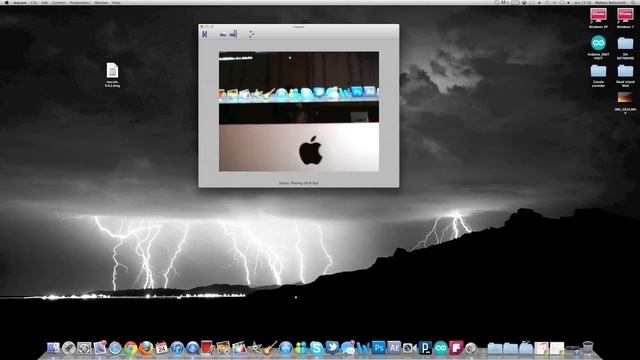This screenshot has height=360, width=640.
Task: Open Safari compass in the Dock
Action: click(x=115, y=348)
